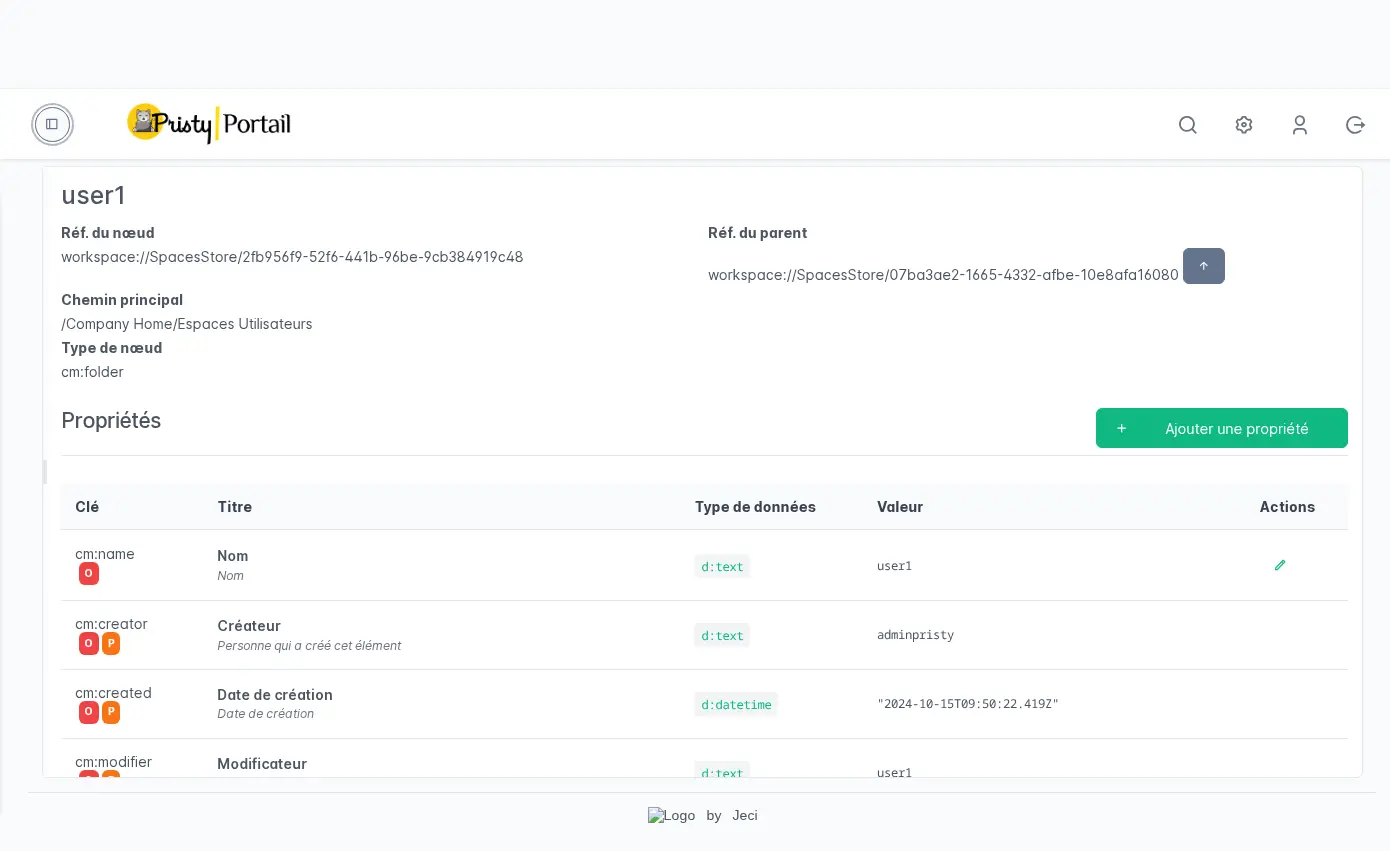Click the Clé column header

(87, 507)
